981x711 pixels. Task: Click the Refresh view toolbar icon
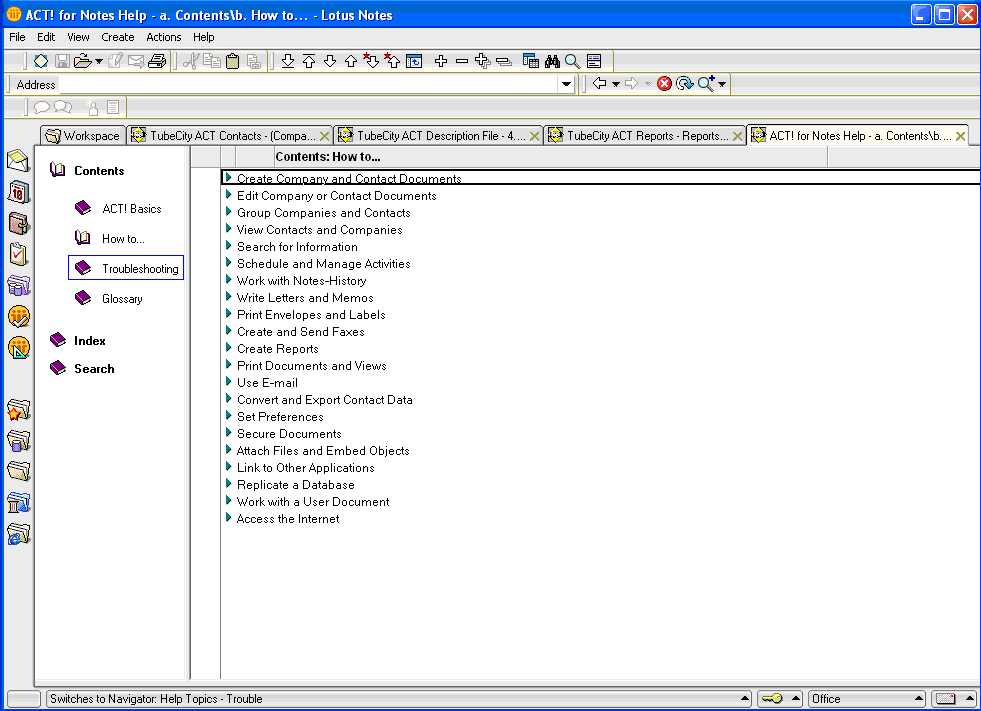(x=414, y=61)
